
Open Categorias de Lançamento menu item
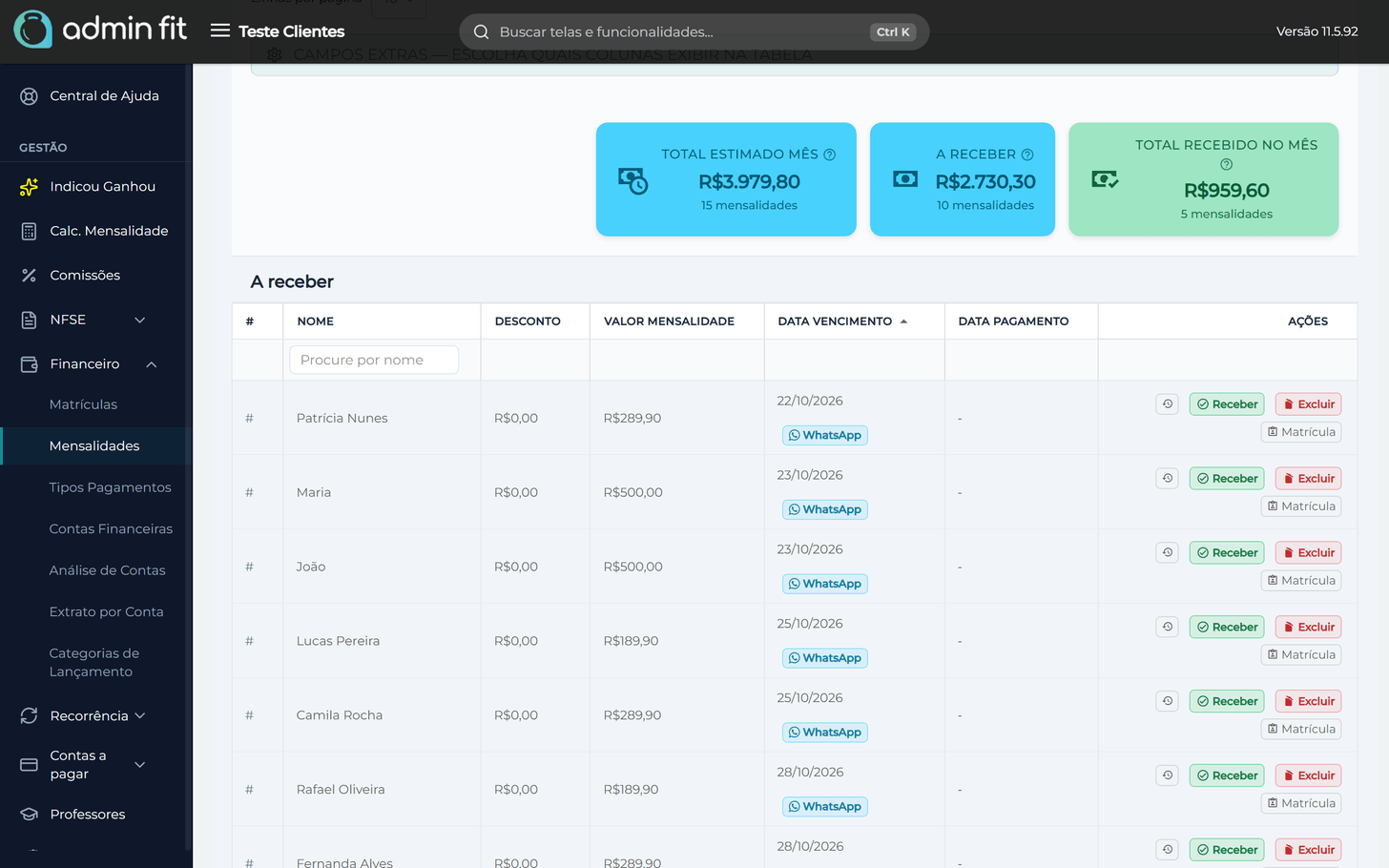tap(93, 663)
